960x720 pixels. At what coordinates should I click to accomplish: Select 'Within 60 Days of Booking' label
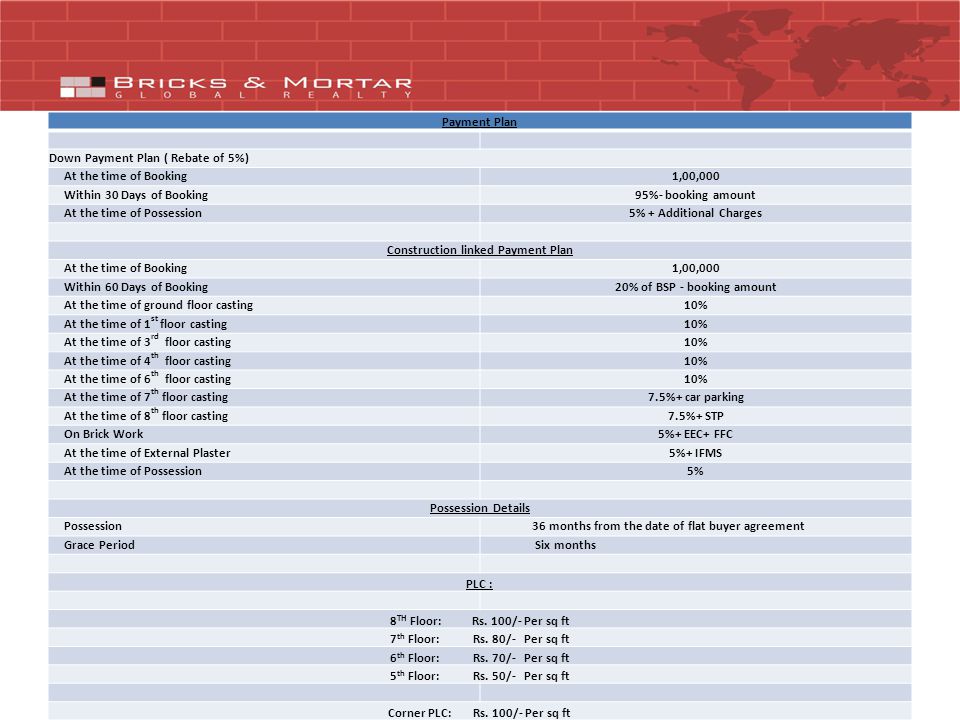136,287
